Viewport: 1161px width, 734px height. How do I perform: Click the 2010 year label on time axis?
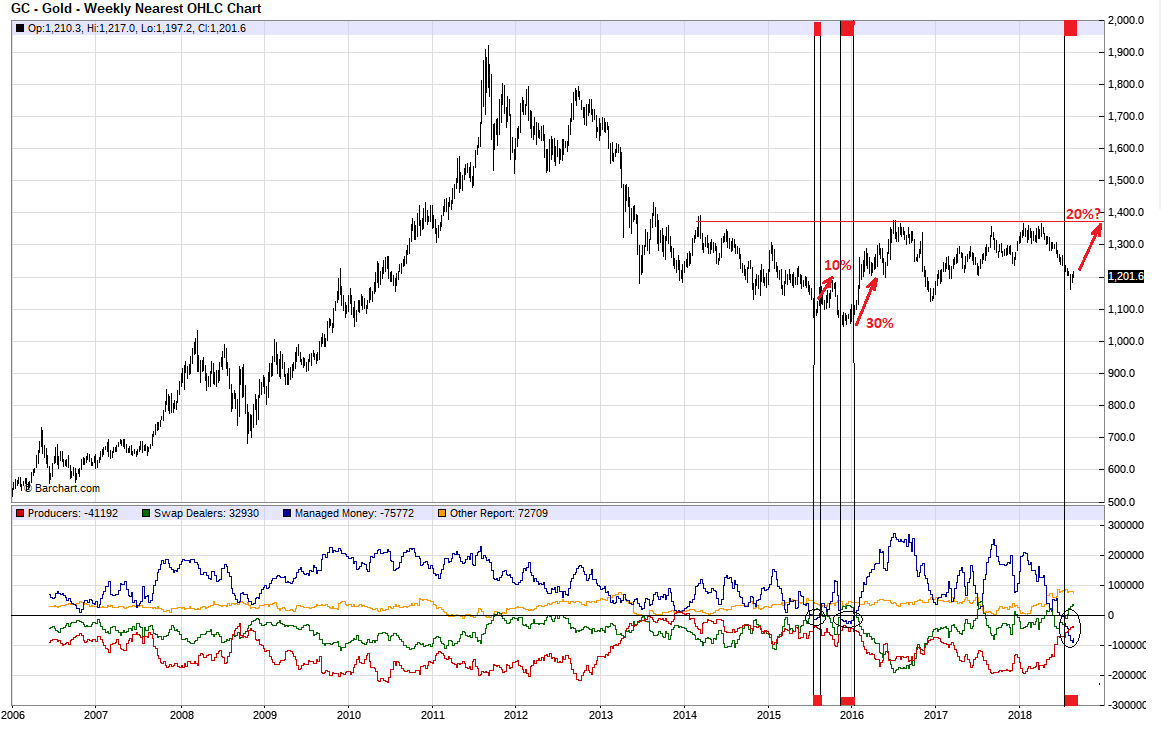[349, 715]
